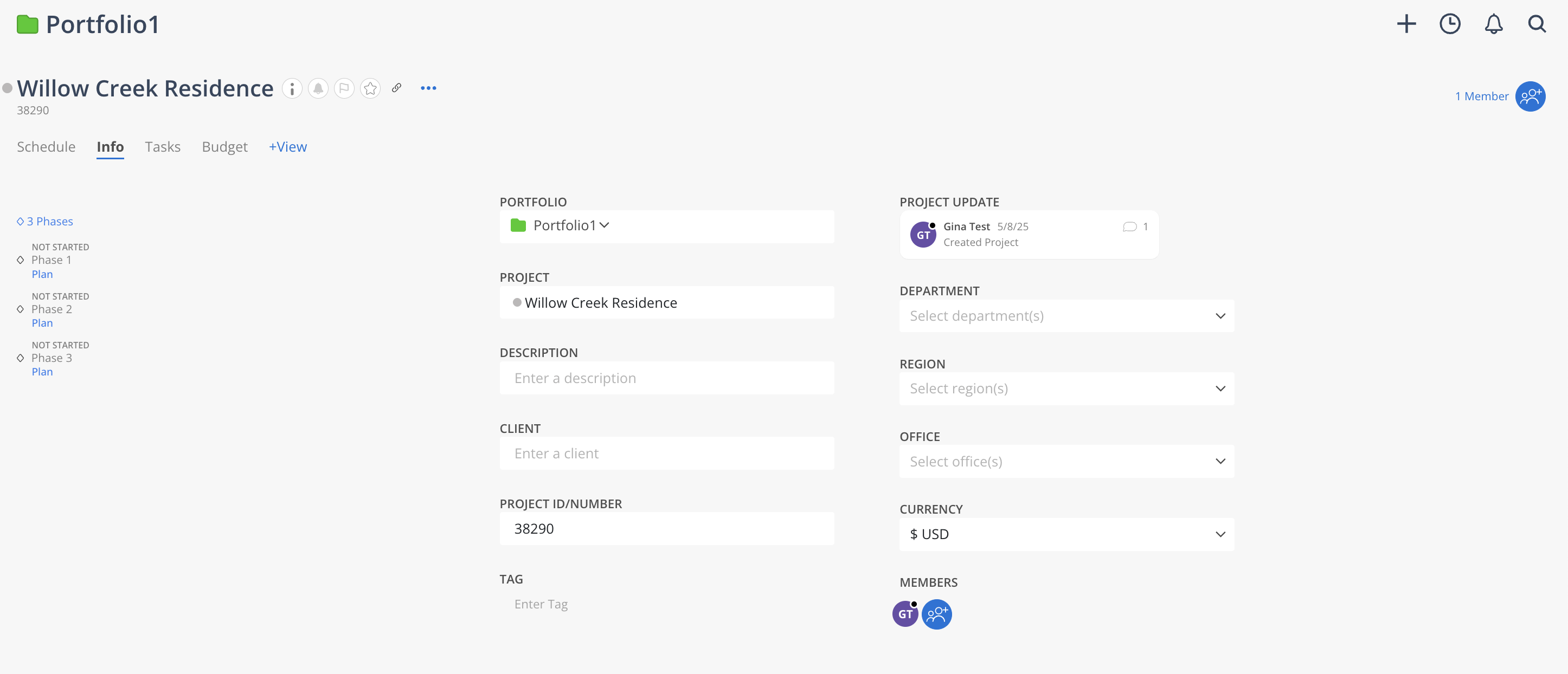Click the add member icon at top right

(x=1530, y=97)
